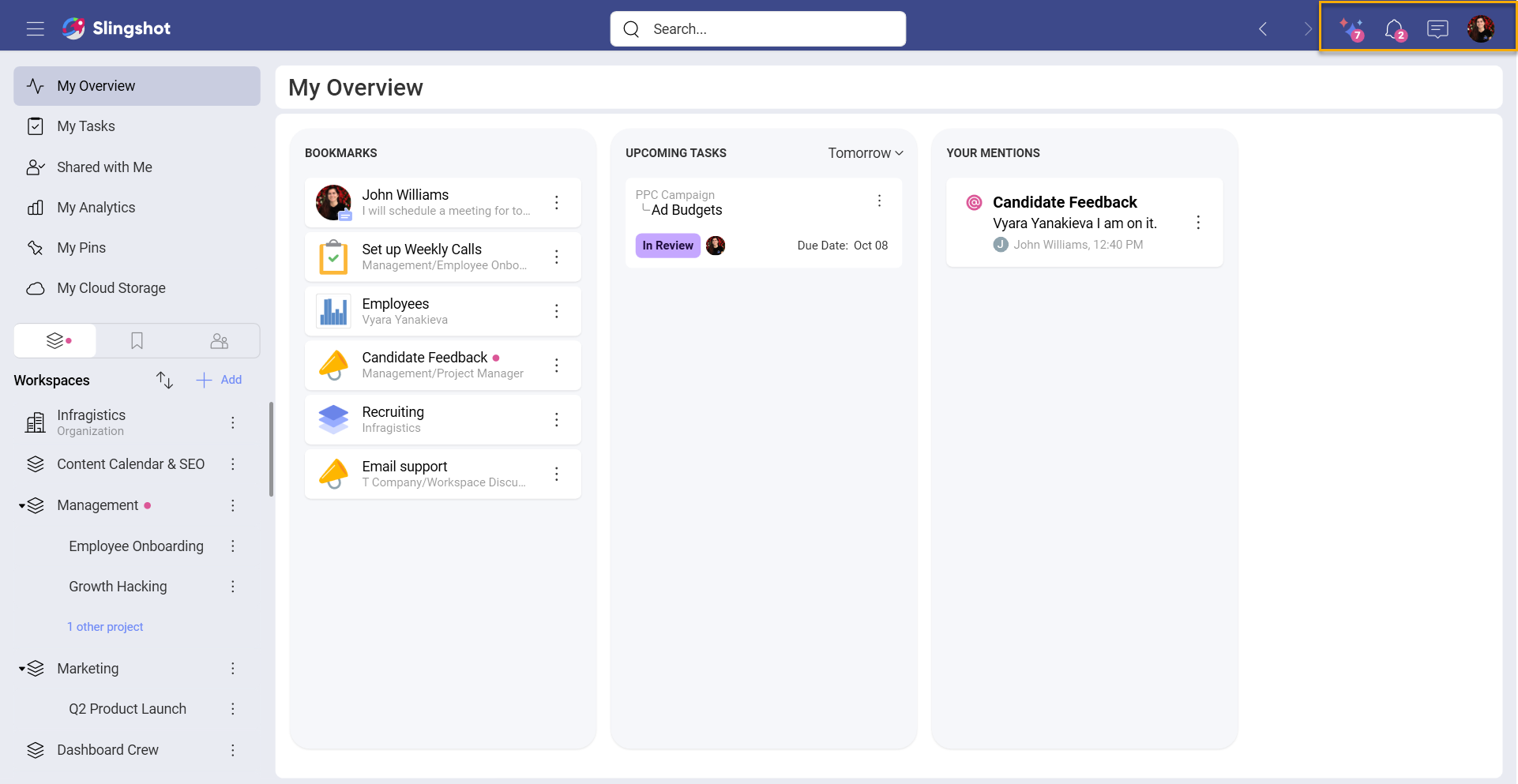Switch to the people tab

point(219,341)
